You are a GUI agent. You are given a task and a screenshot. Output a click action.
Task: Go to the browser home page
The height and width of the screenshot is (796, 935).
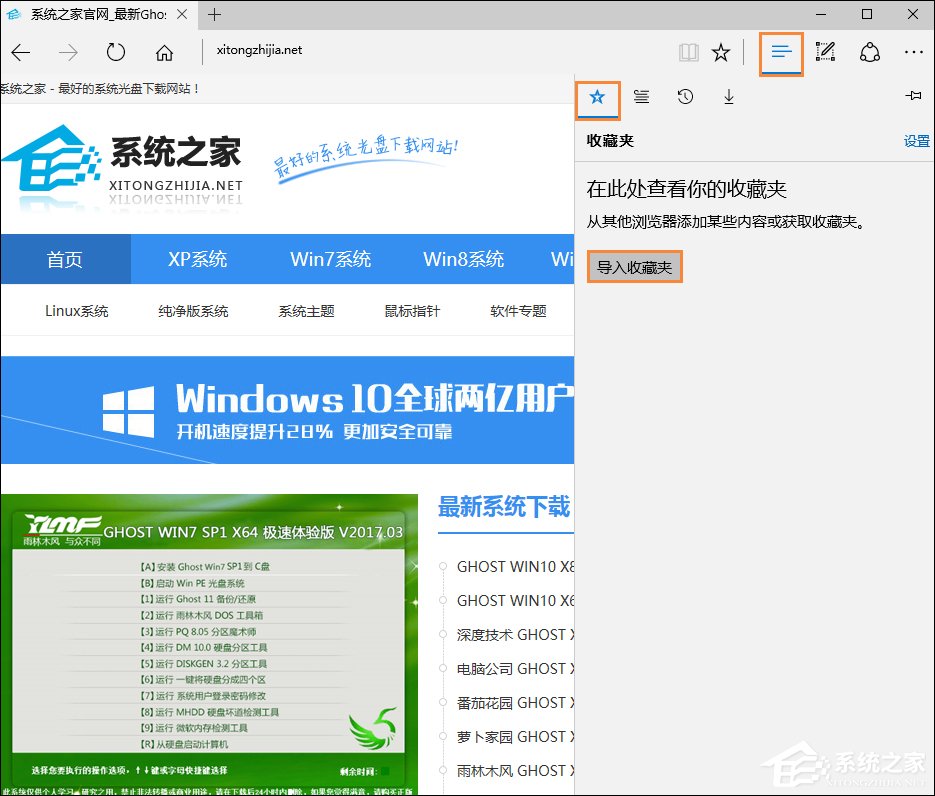pos(166,52)
